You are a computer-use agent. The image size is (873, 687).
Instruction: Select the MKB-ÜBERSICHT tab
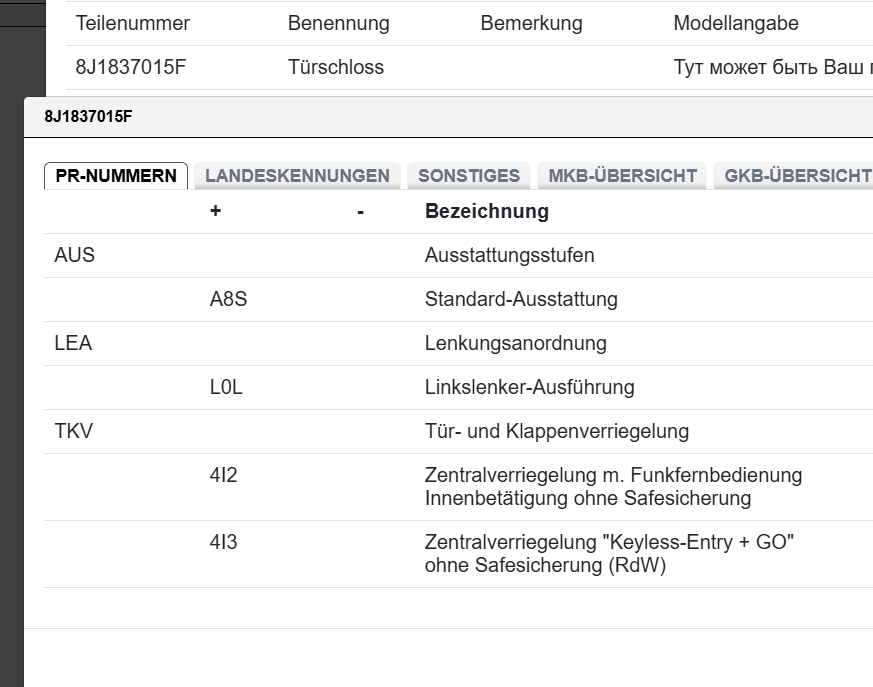622,176
